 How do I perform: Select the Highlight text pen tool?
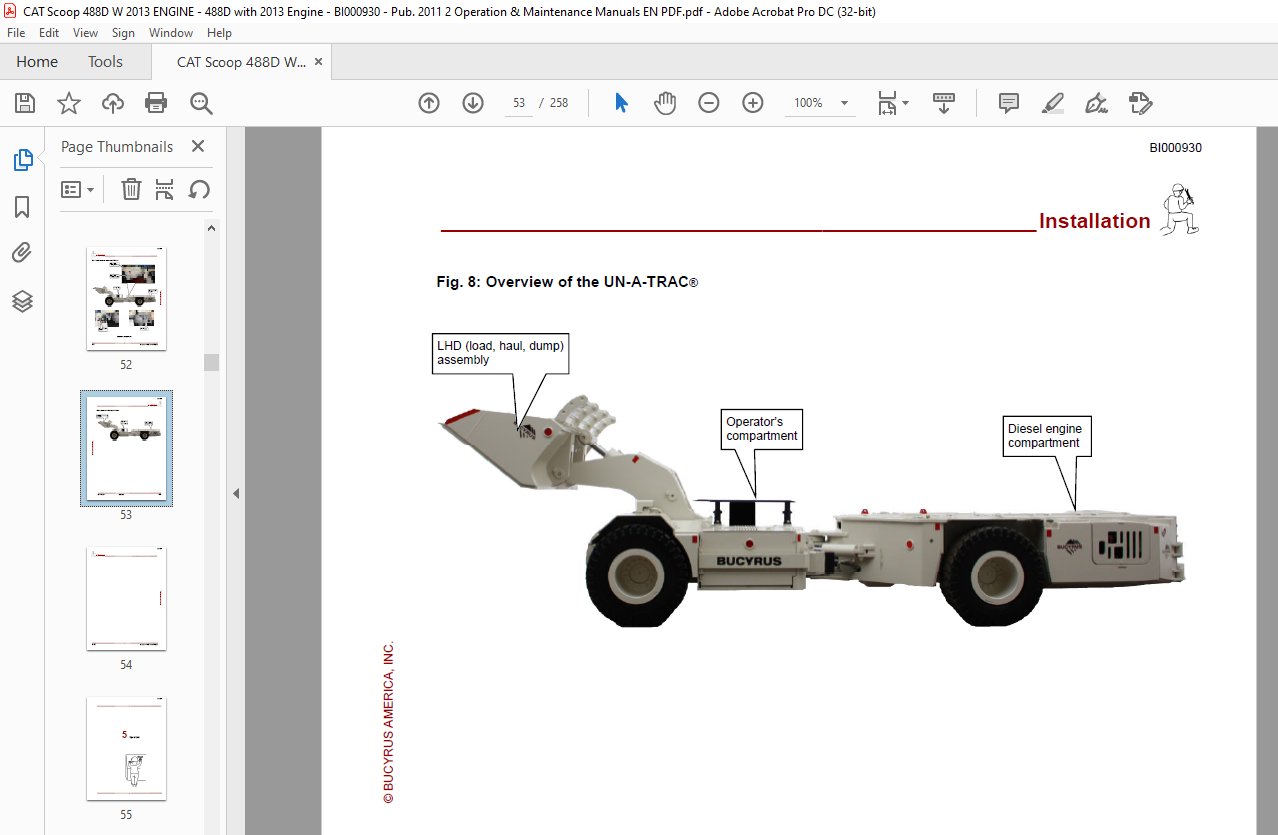[x=1052, y=103]
